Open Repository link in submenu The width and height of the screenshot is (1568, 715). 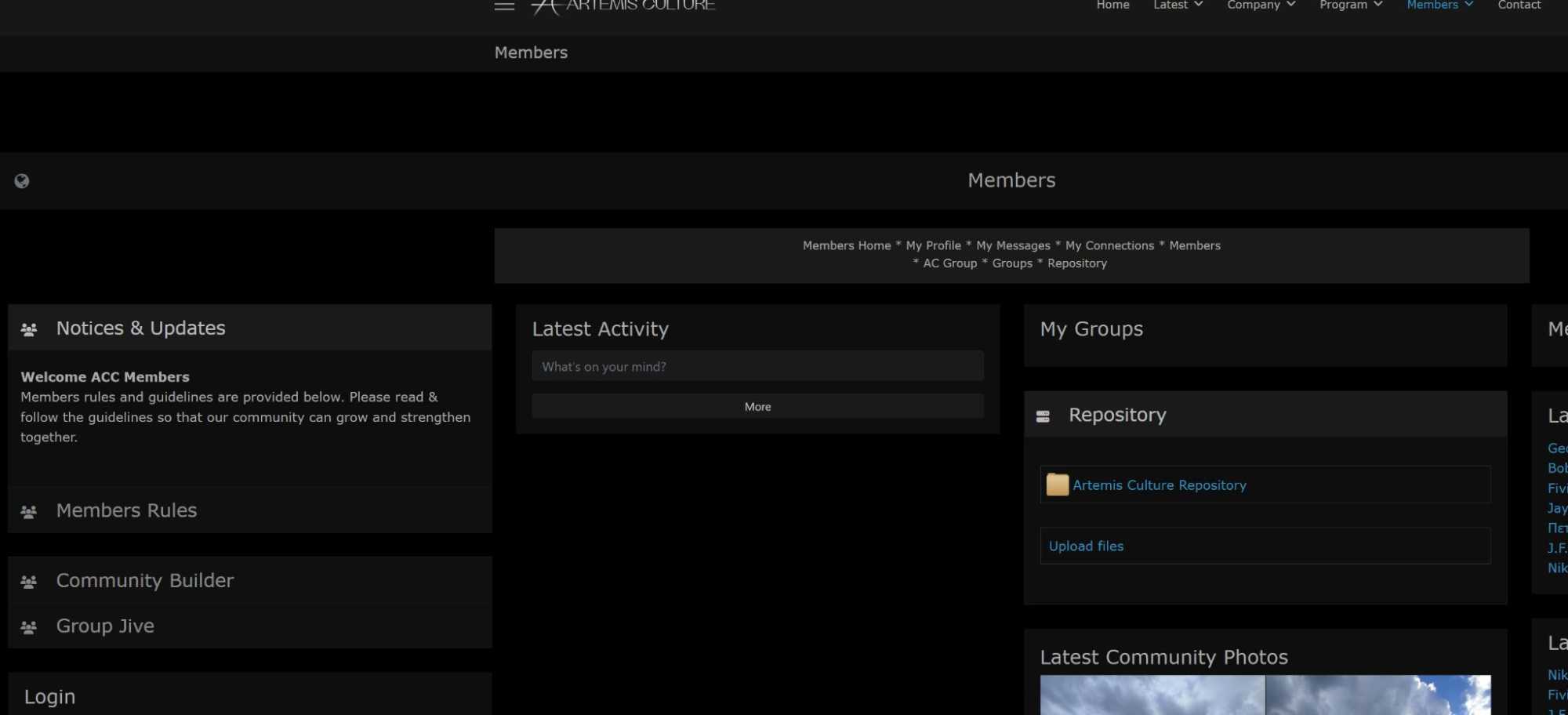point(1077,263)
